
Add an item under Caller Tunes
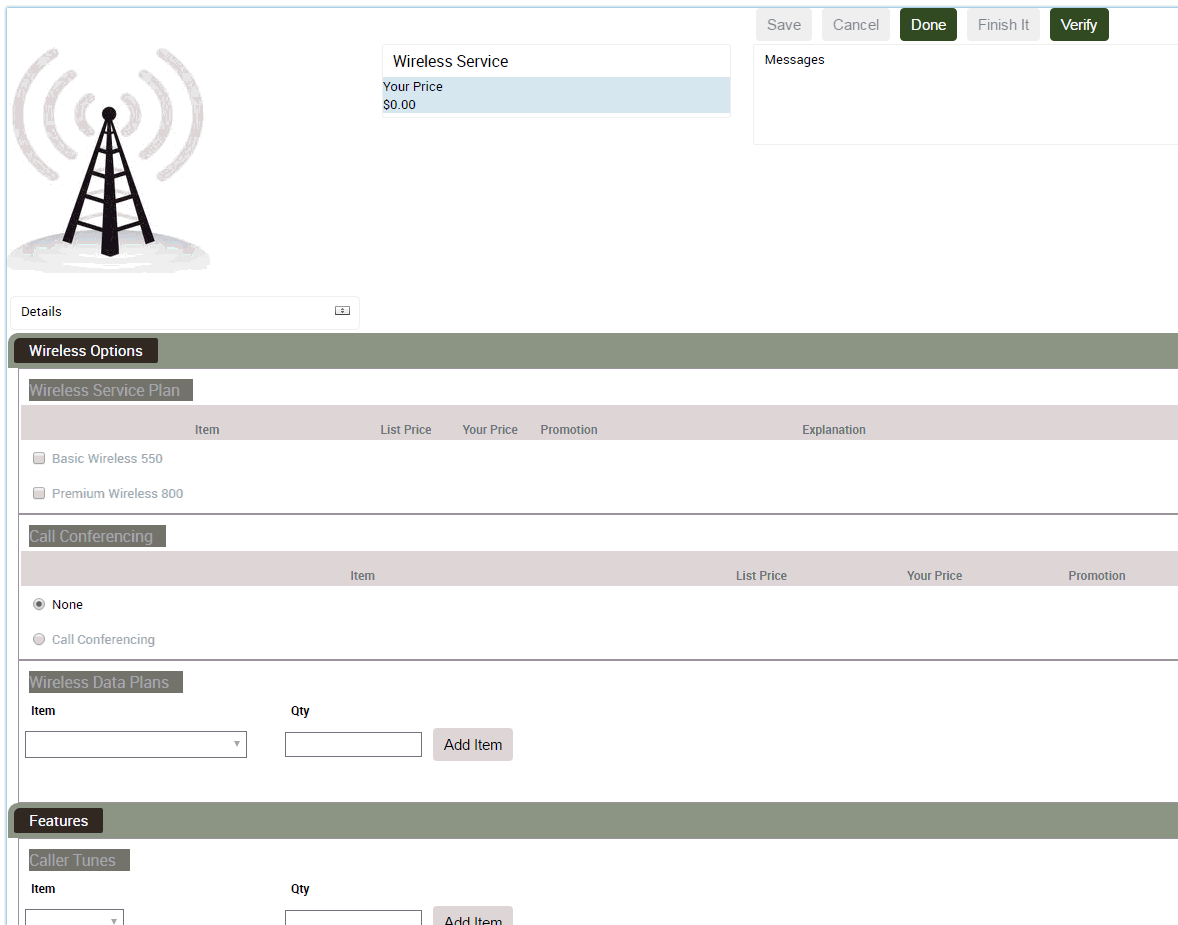coord(472,919)
